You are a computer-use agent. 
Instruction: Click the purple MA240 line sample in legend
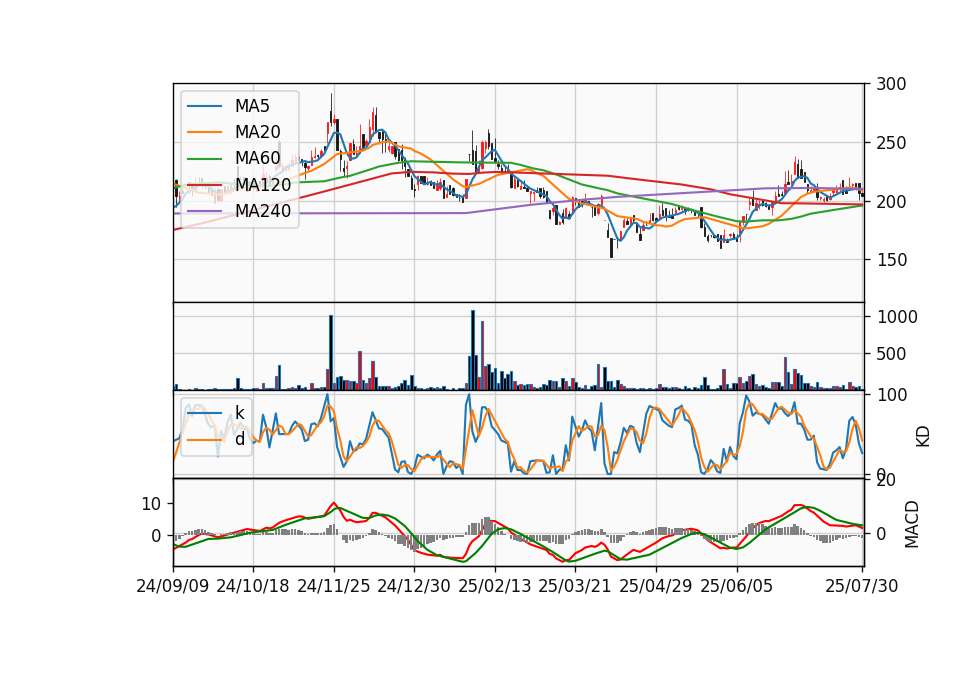tap(204, 211)
